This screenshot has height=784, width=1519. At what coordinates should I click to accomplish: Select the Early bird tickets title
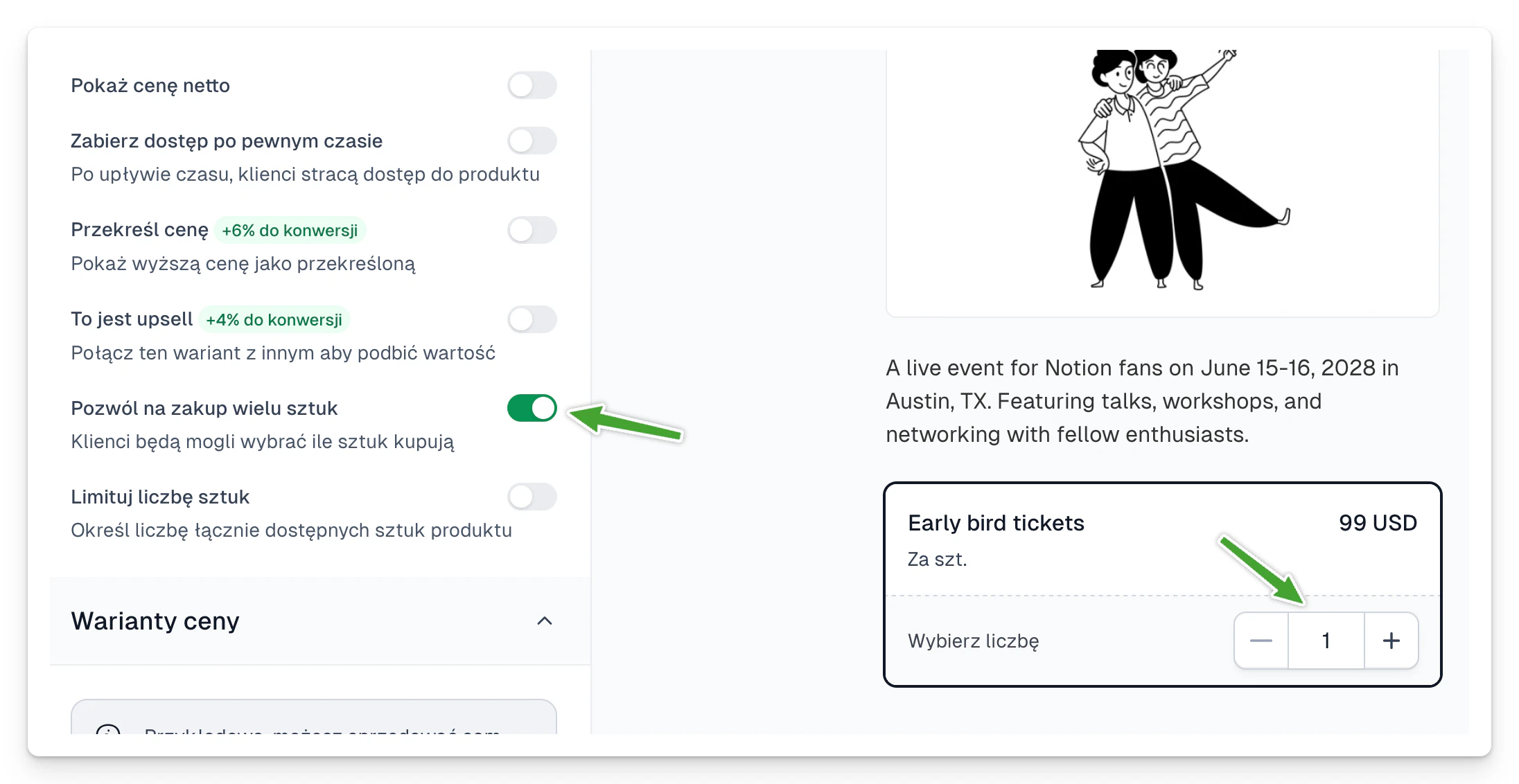coord(996,523)
